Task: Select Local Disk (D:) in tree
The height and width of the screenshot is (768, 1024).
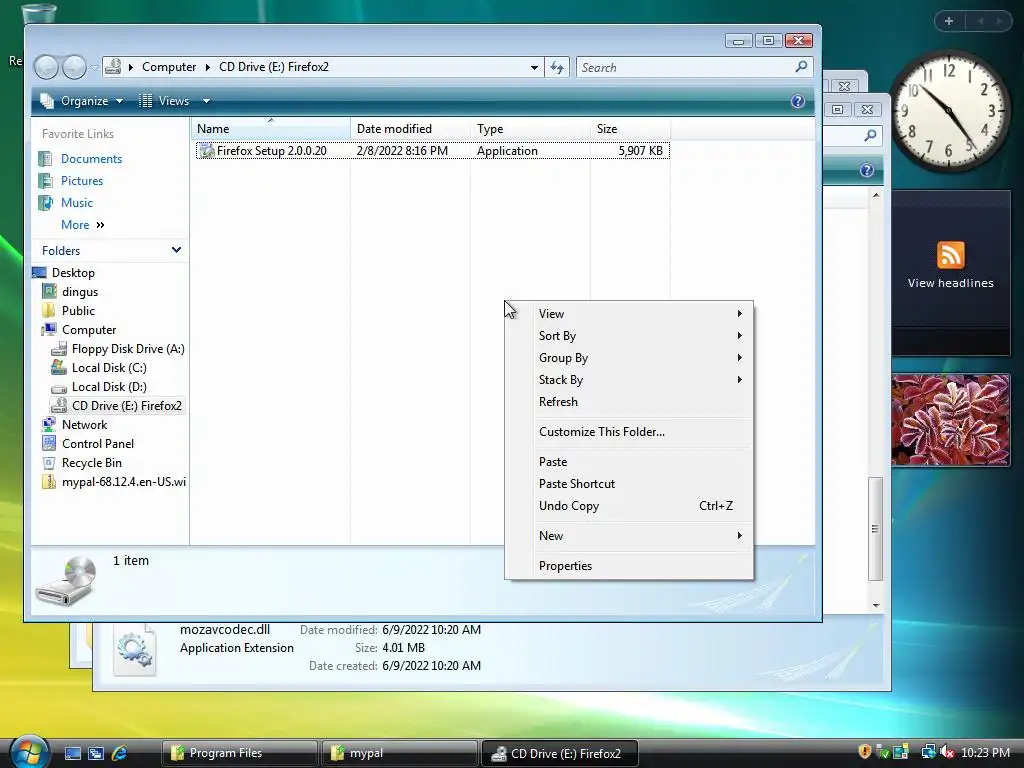Action: tap(109, 387)
